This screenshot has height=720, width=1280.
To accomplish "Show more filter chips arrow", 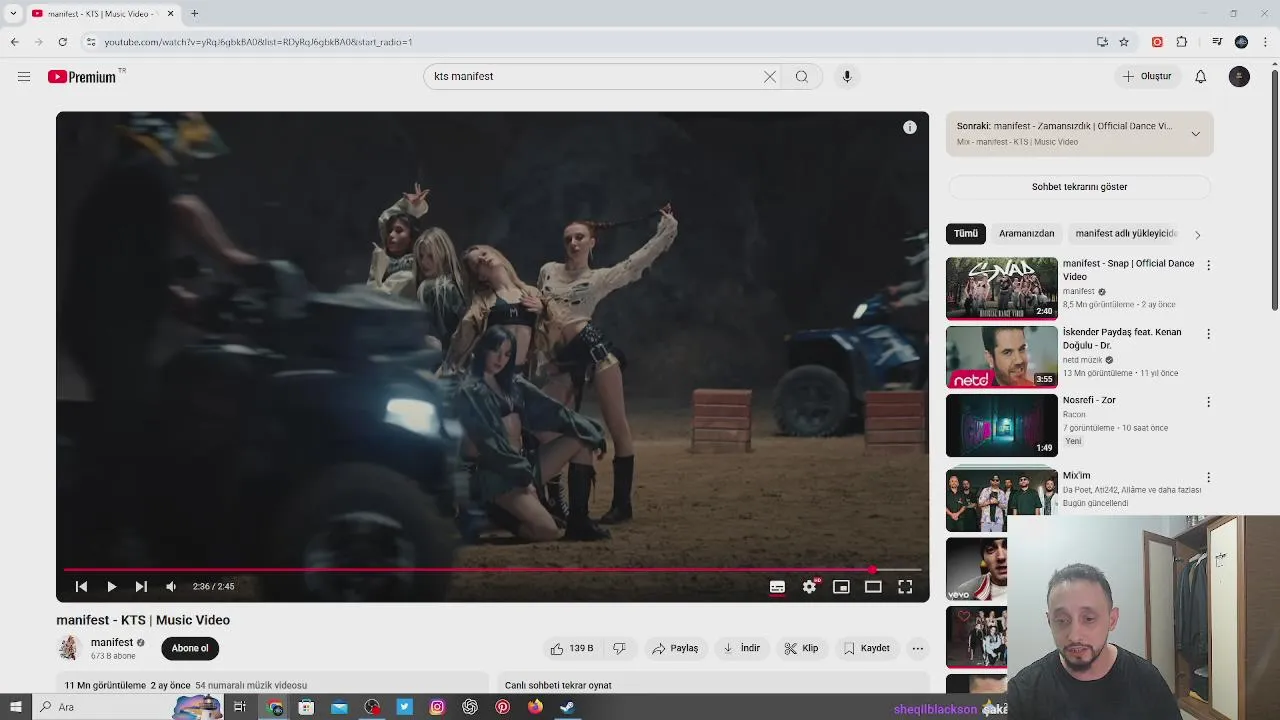I will pyautogui.click(x=1197, y=234).
